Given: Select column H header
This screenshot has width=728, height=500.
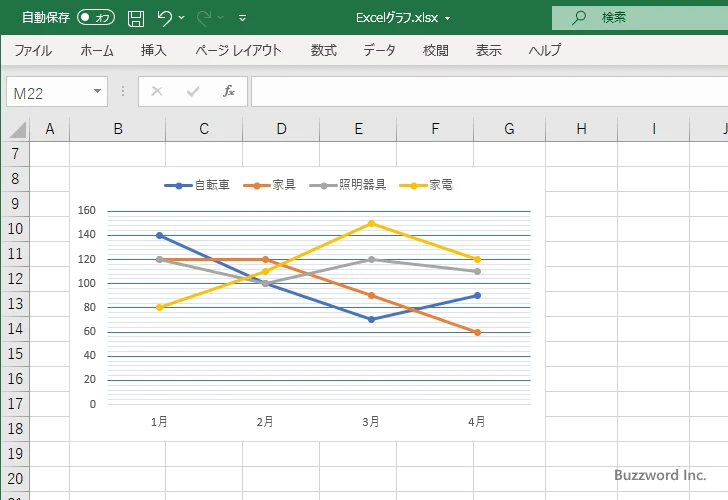Looking at the screenshot, I should pyautogui.click(x=581, y=129).
